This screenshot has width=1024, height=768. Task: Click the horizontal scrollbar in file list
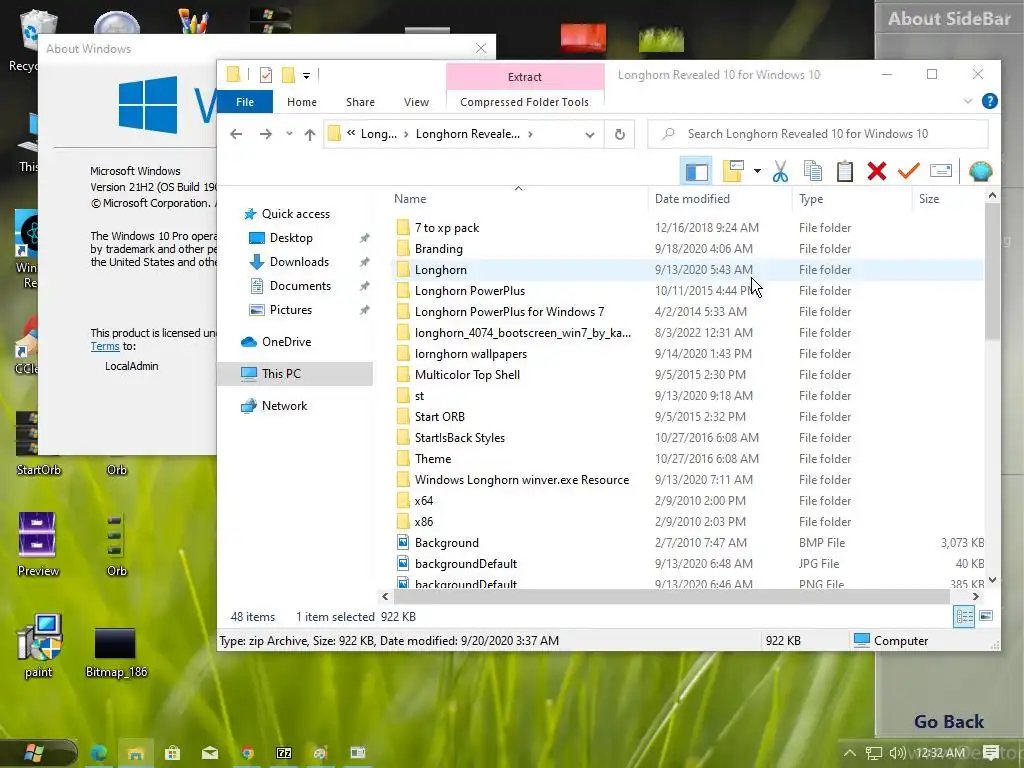click(x=671, y=596)
